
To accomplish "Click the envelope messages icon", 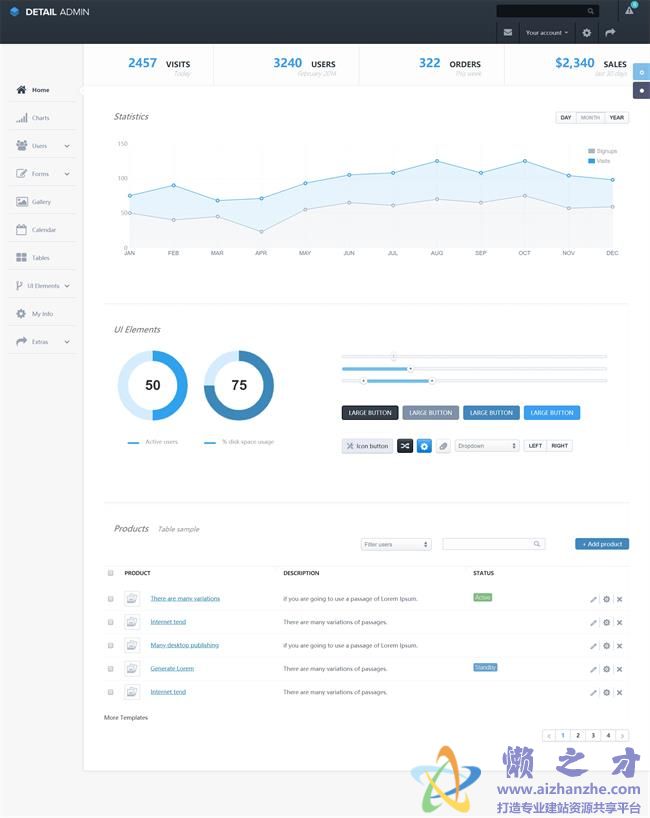I will coord(508,32).
